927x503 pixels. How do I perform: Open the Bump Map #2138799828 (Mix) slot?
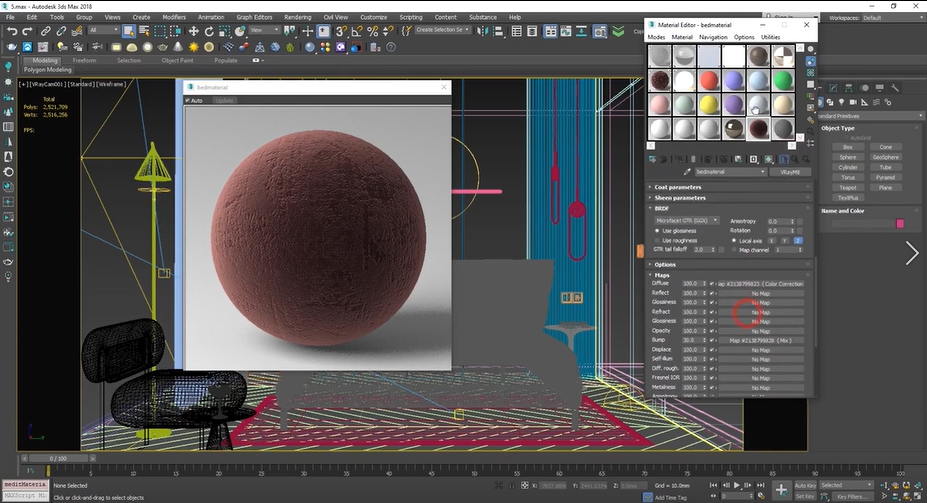[x=760, y=340]
